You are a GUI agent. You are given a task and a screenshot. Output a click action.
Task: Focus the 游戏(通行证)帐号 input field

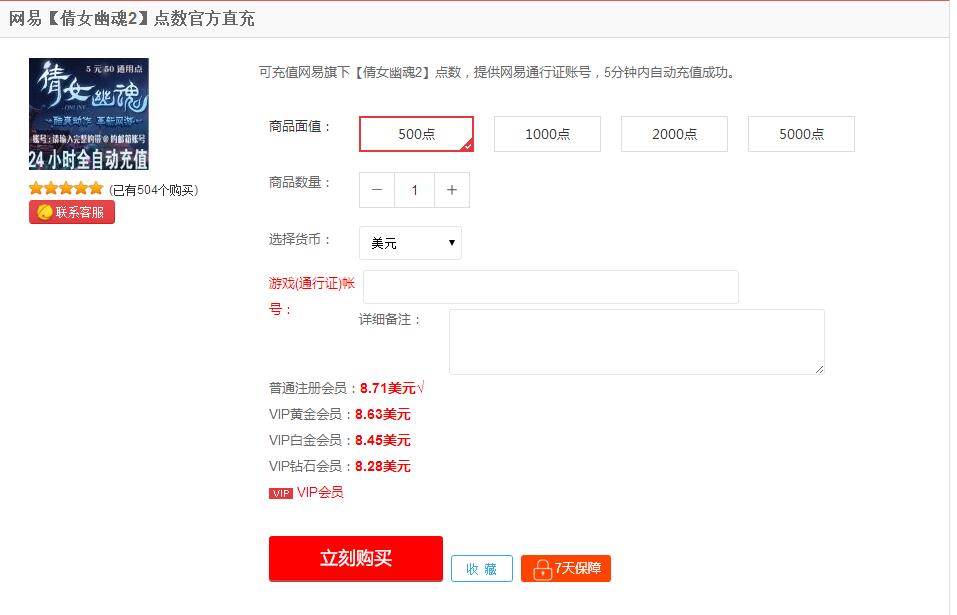pyautogui.click(x=551, y=287)
